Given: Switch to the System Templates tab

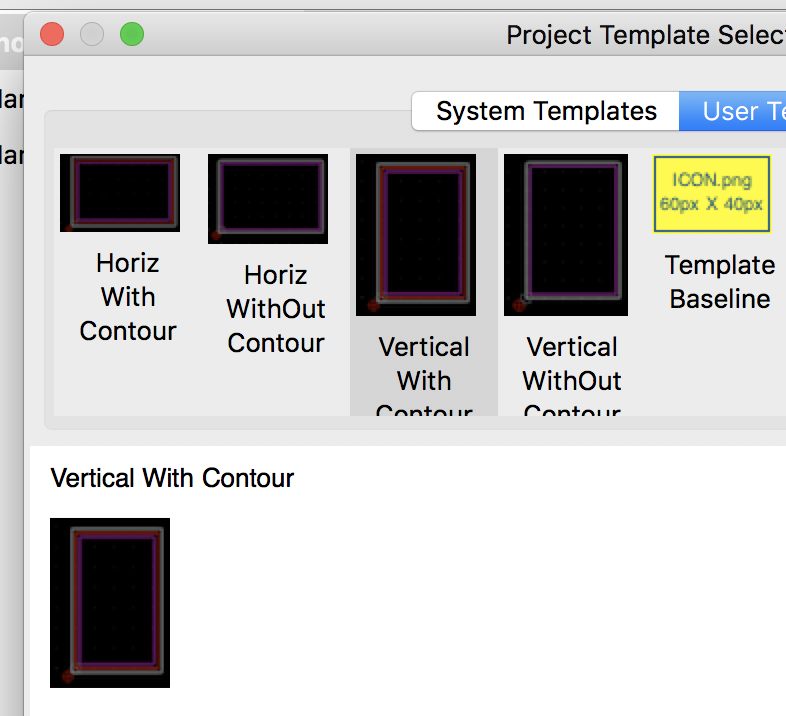Looking at the screenshot, I should (546, 111).
